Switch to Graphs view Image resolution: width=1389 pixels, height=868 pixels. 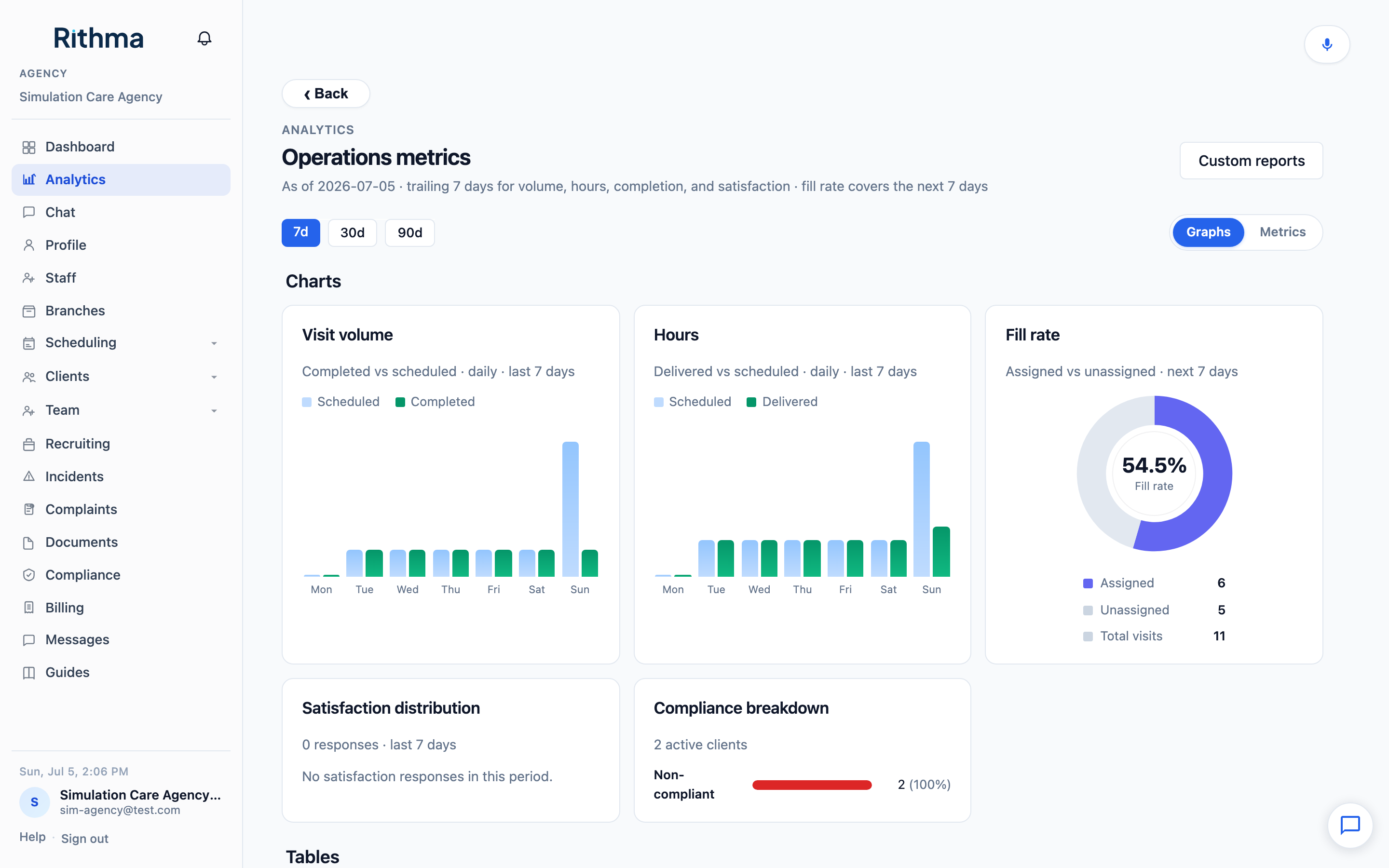coord(1208,232)
